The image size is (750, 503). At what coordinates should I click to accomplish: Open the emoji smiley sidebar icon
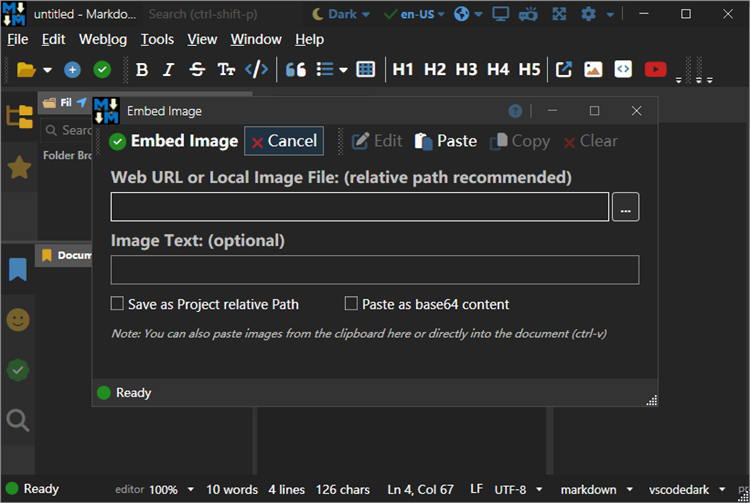[18, 320]
